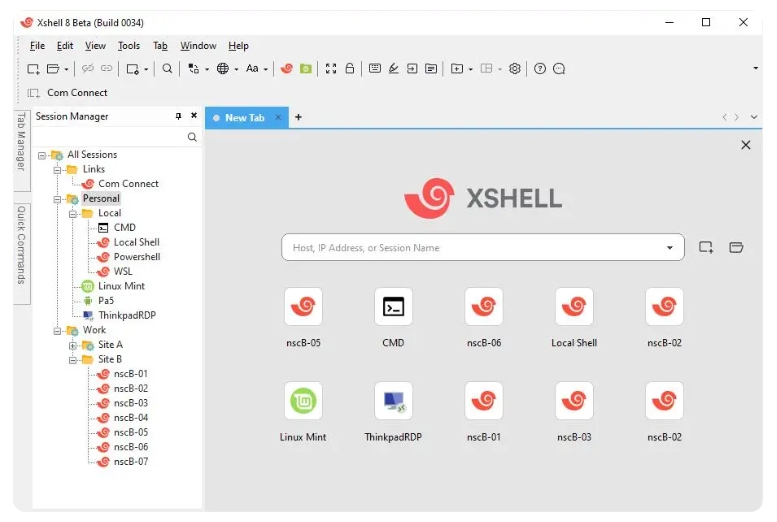This screenshot has width=777, height=522.
Task: Open the Tools menu
Action: [x=129, y=46]
